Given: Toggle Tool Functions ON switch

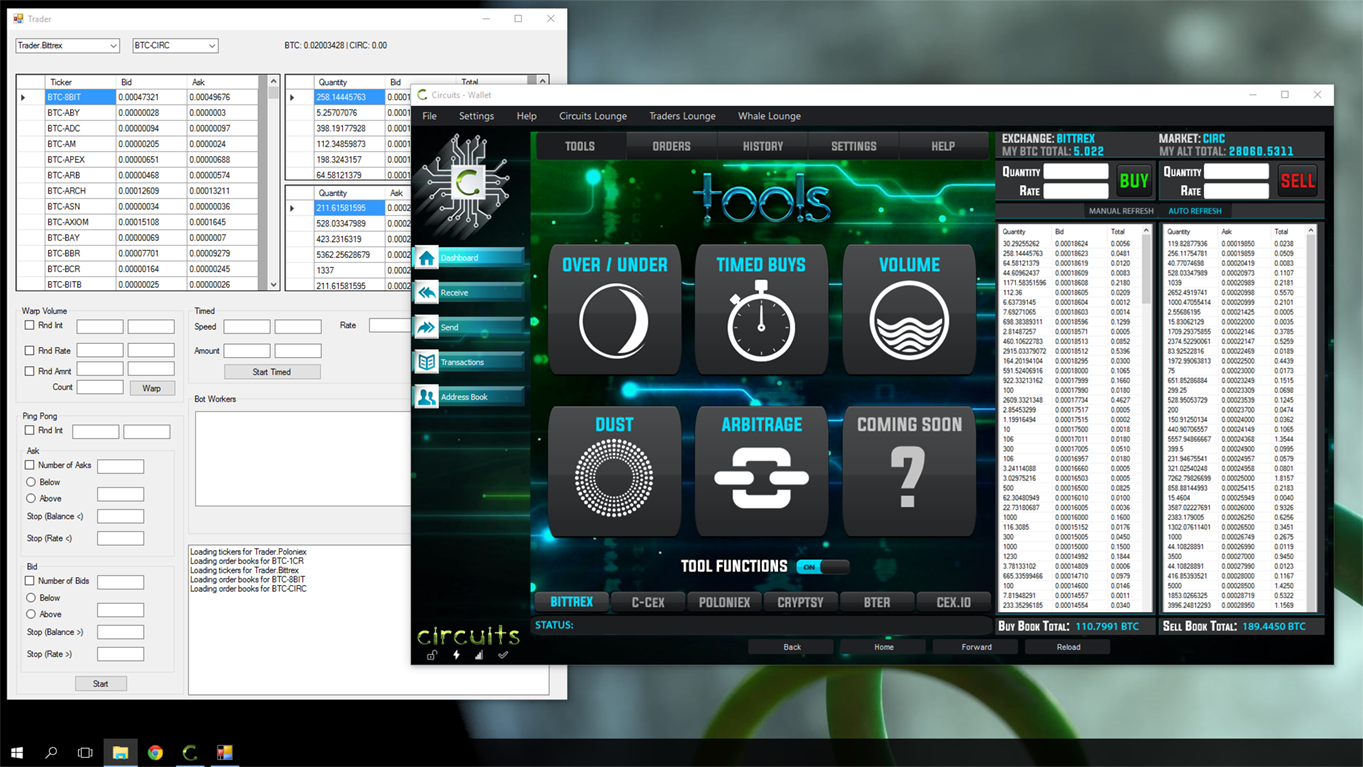Looking at the screenshot, I should point(823,566).
